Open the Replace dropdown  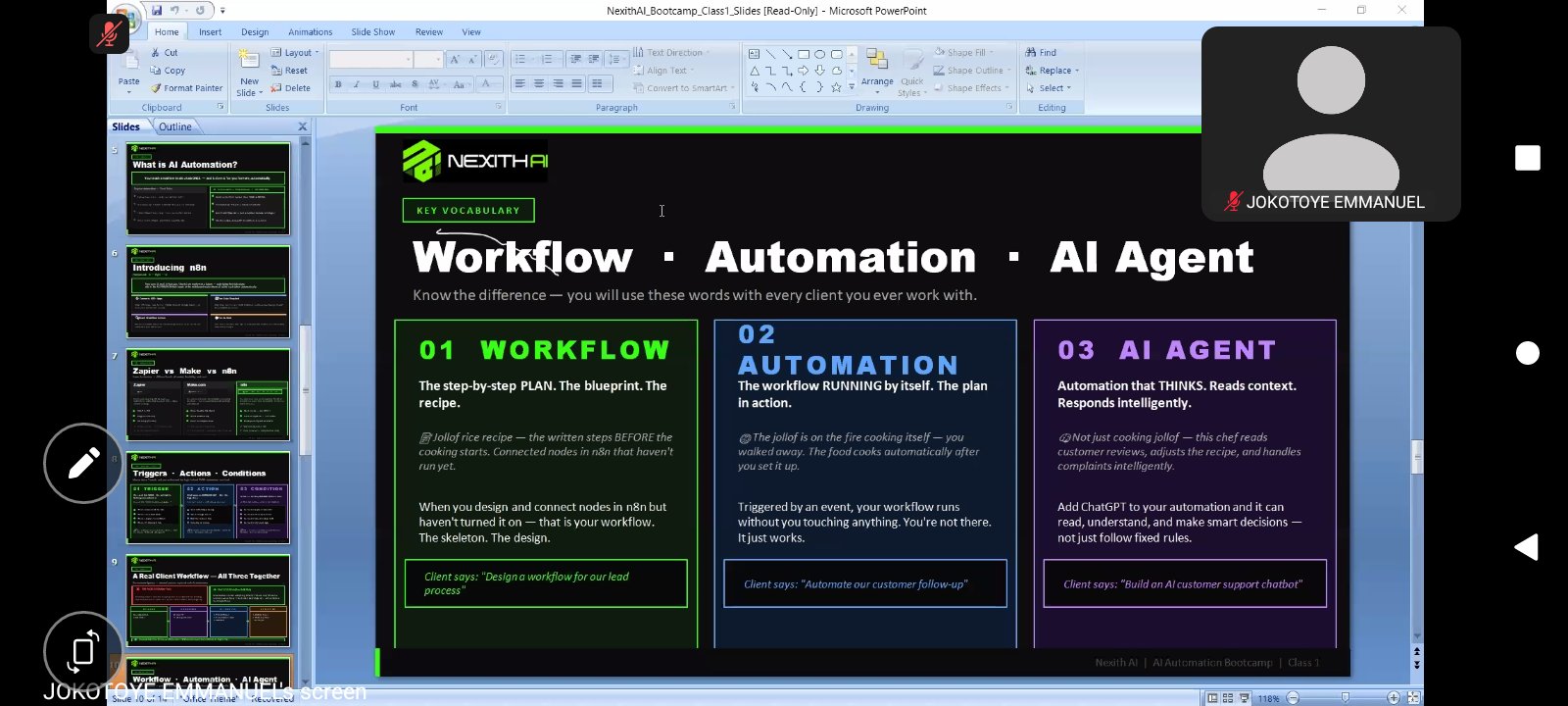pyautogui.click(x=1052, y=71)
